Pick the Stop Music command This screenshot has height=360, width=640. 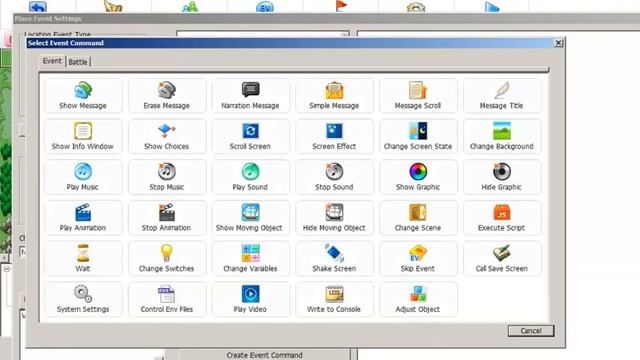[167, 178]
